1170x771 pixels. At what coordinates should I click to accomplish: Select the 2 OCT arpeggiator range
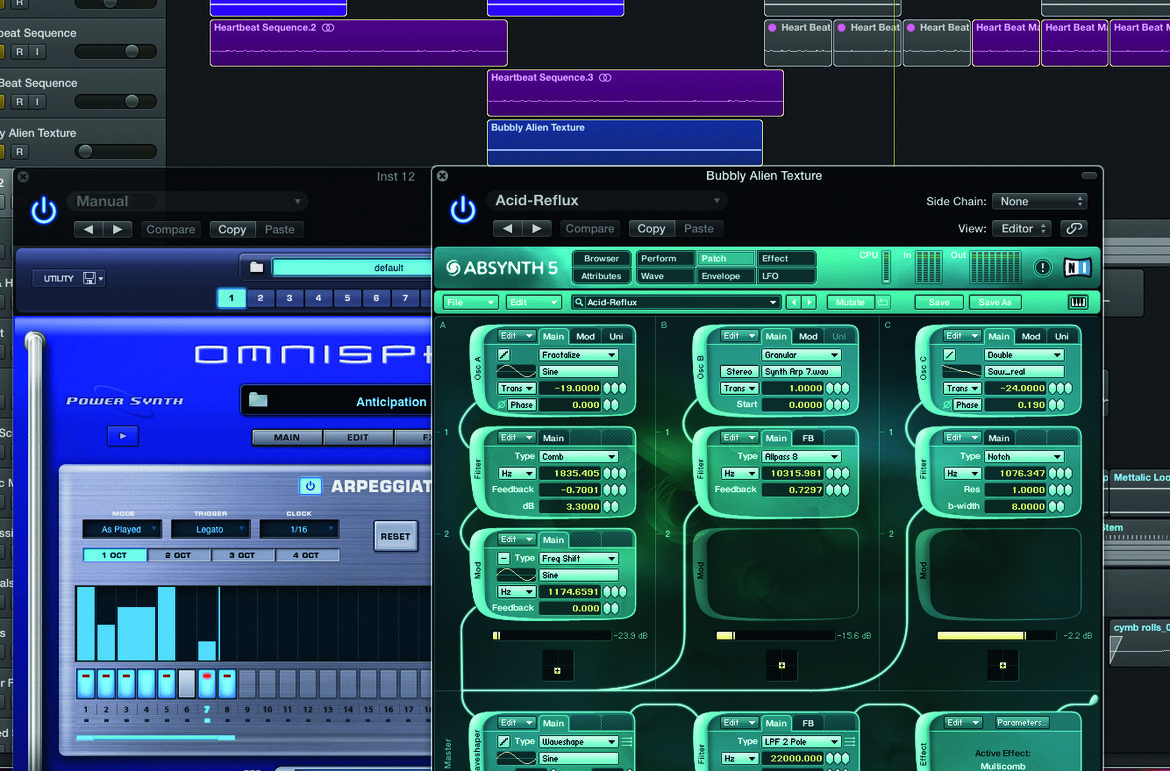point(178,555)
